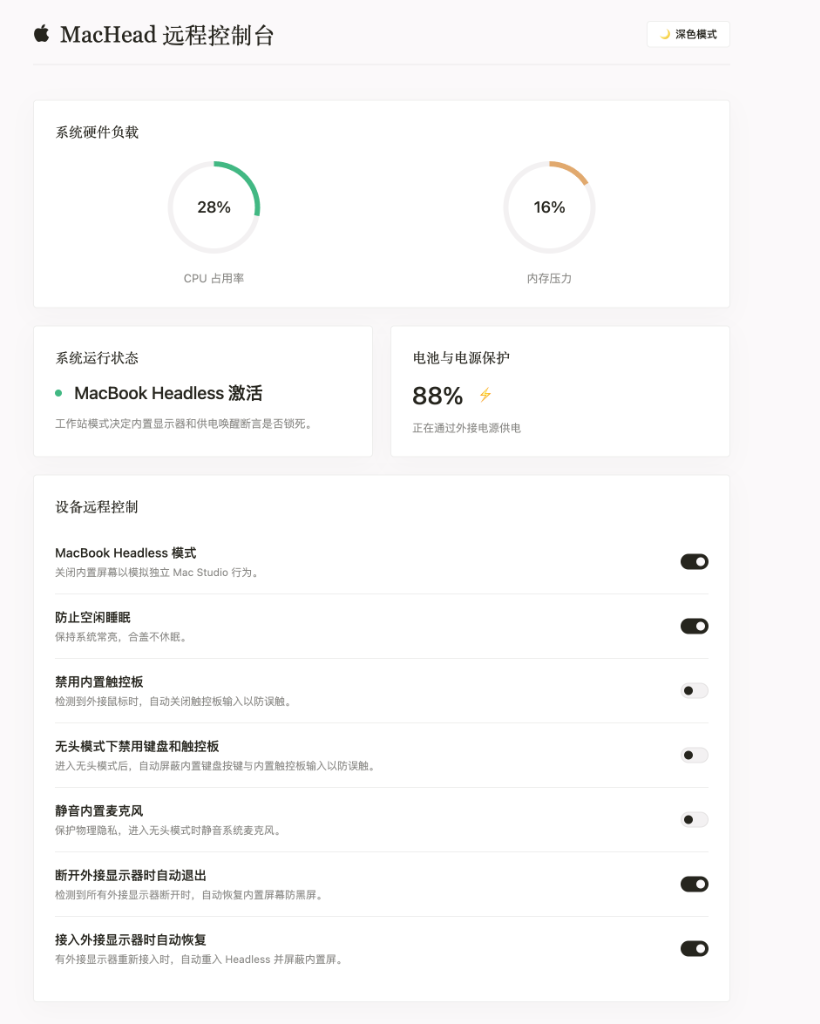Disable the MacBook Headless 模式 toggle
This screenshot has height=1024, width=820.
(694, 562)
